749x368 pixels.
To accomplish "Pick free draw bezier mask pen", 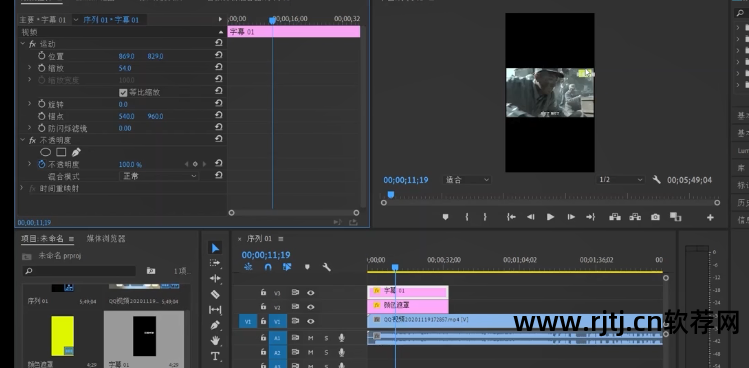I will coord(76,152).
